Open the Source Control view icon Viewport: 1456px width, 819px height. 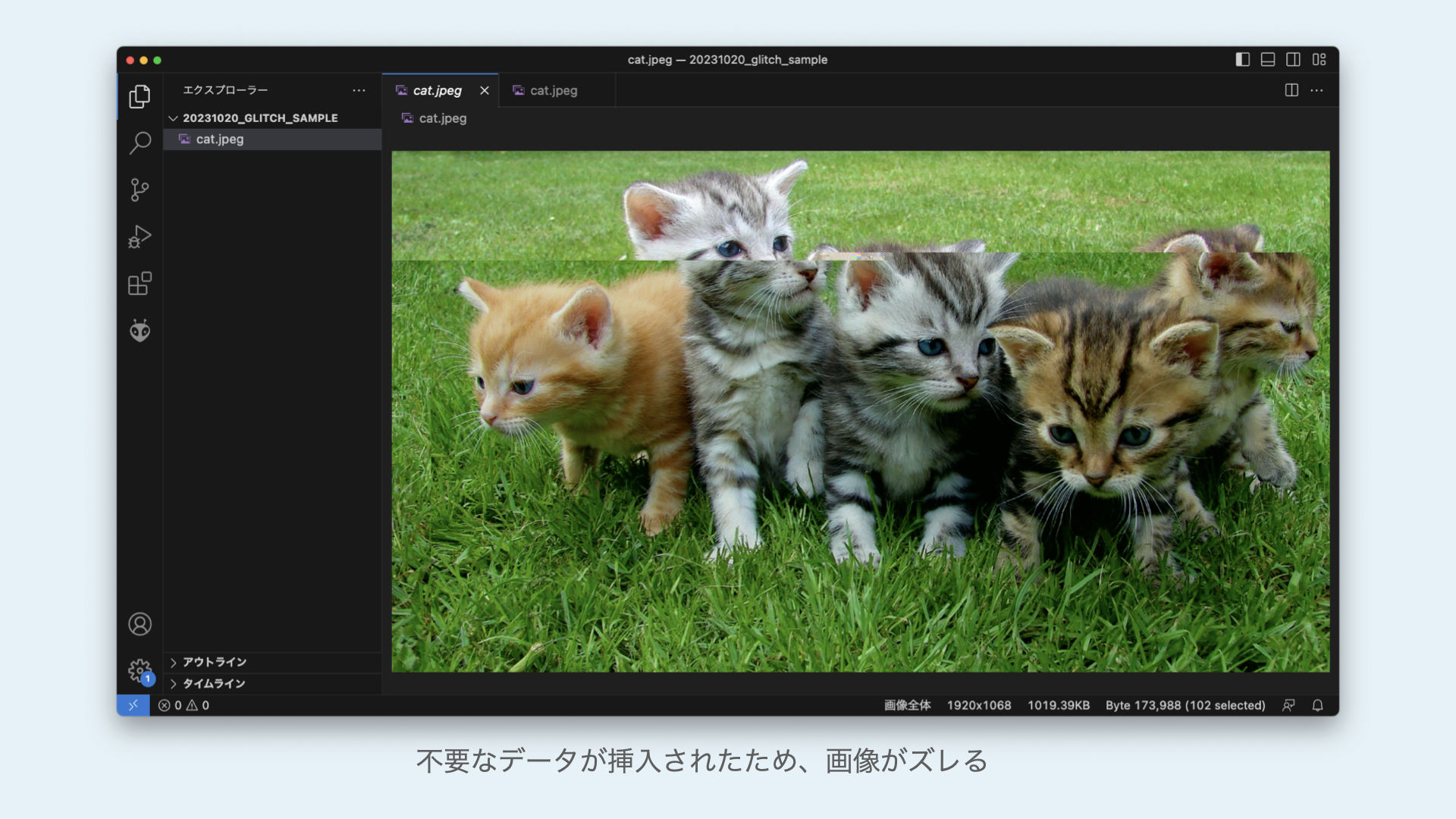[x=140, y=190]
